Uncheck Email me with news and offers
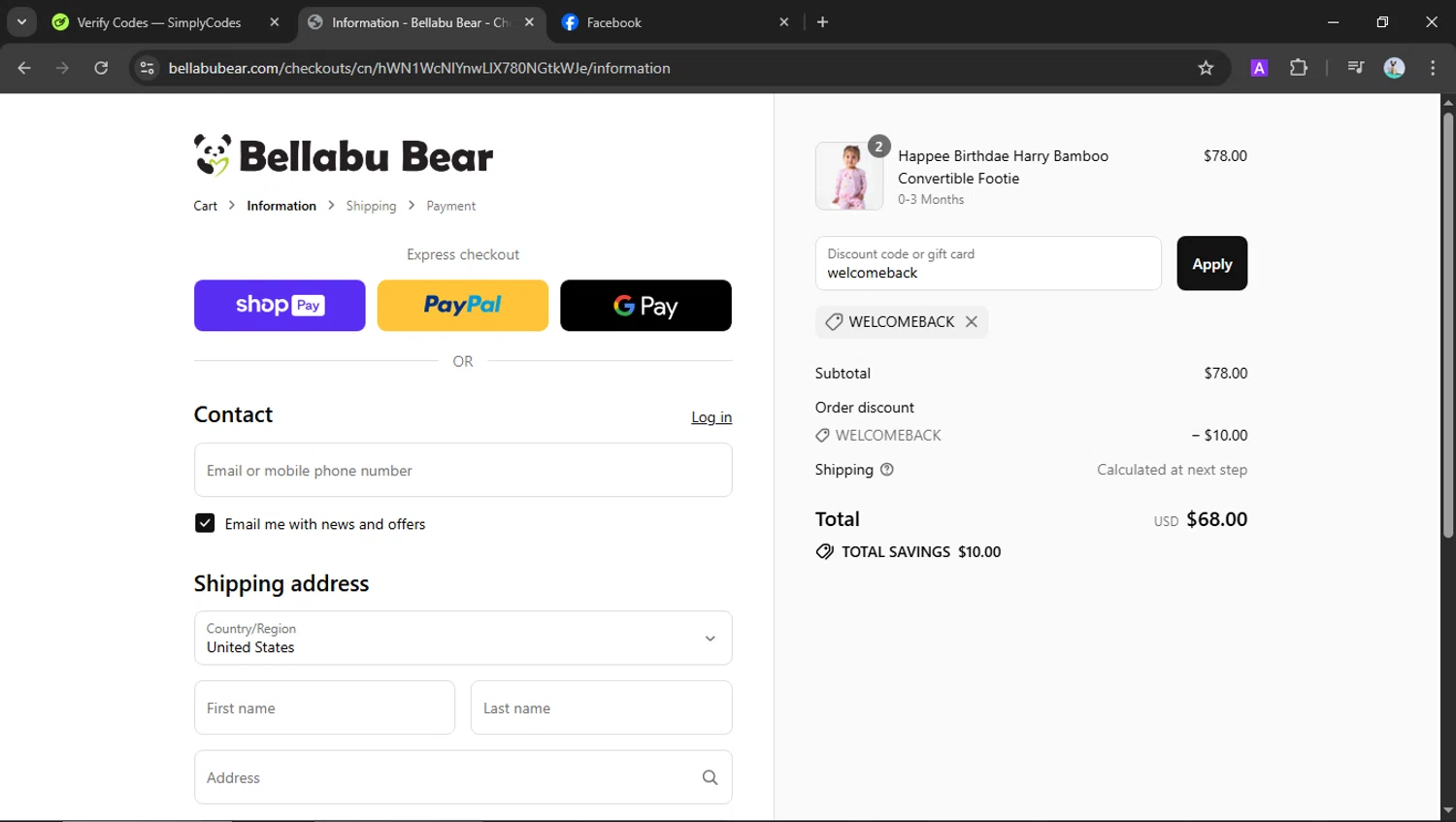The width and height of the screenshot is (1456, 822). 205,523
